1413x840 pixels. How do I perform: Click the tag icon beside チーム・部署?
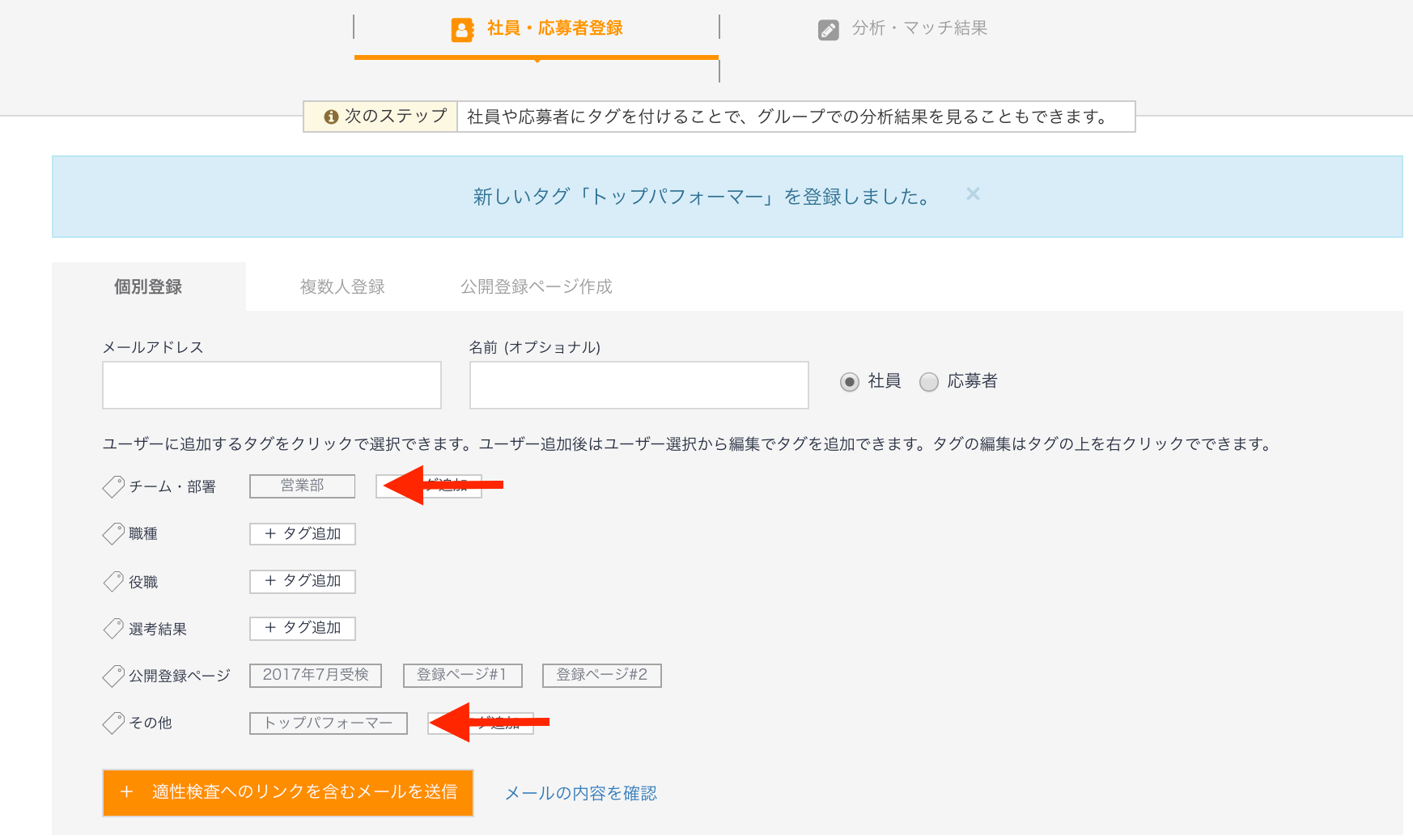(x=113, y=486)
